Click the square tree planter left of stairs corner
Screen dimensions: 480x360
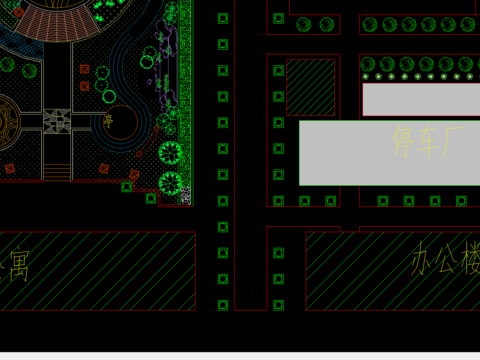(127, 187)
